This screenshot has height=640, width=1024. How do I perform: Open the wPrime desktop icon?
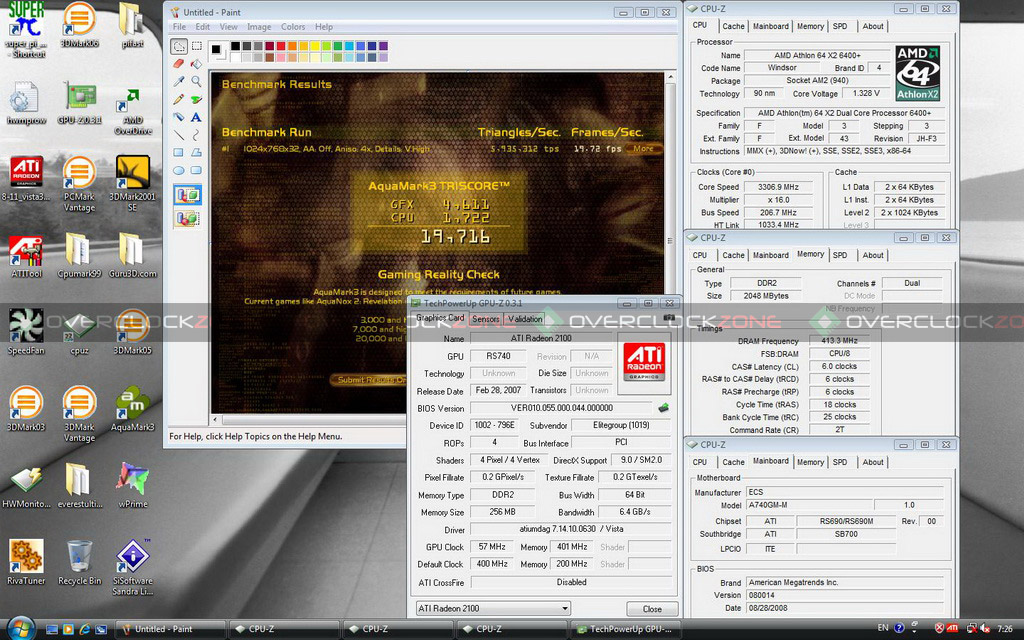133,486
